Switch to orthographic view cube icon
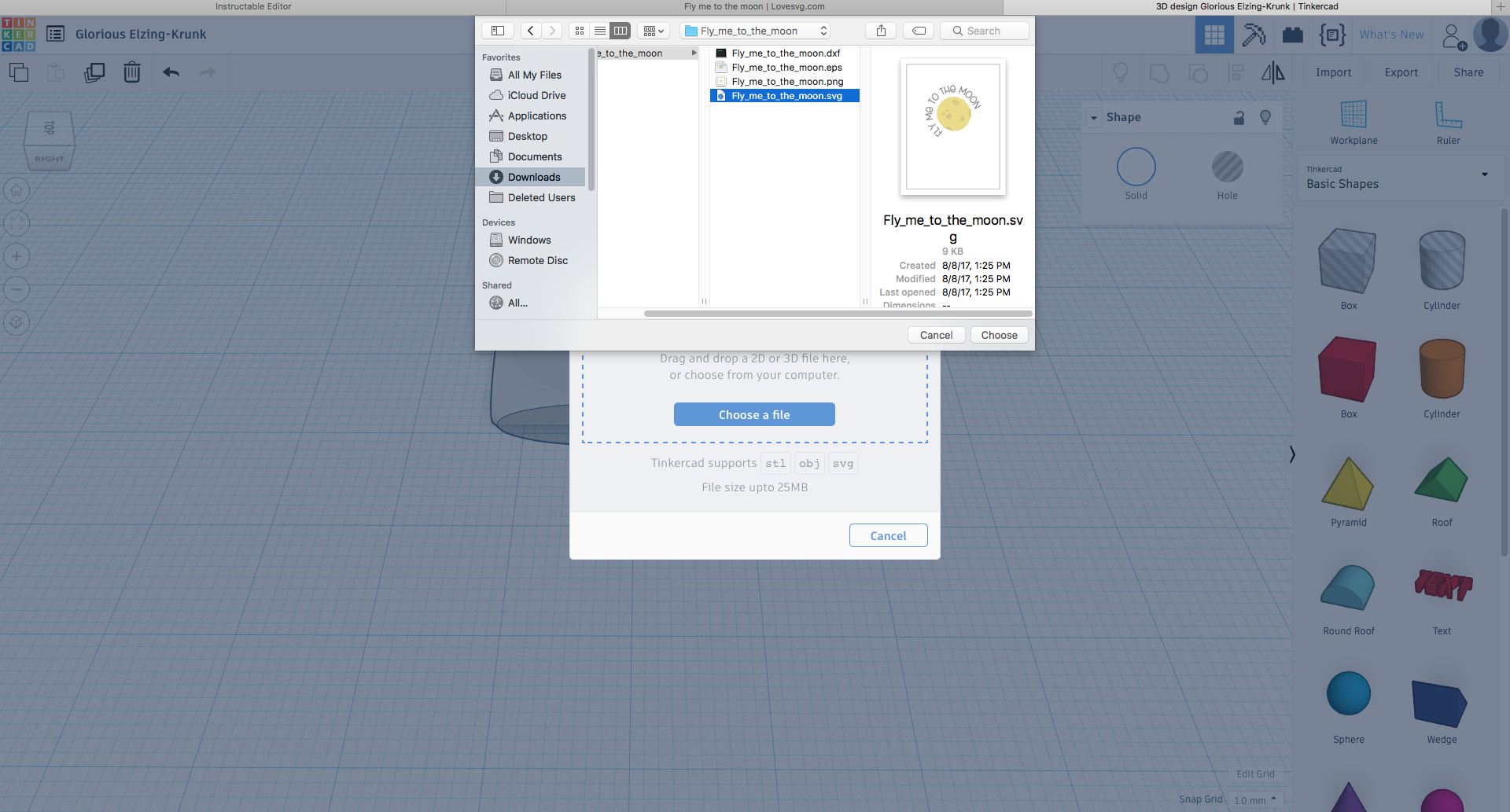 point(17,322)
